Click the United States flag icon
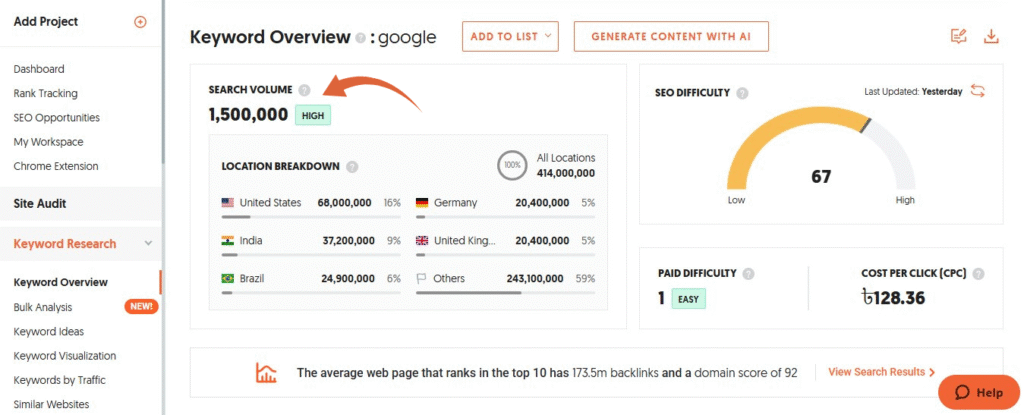Screen dimensions: 1024x415 pos(228,203)
